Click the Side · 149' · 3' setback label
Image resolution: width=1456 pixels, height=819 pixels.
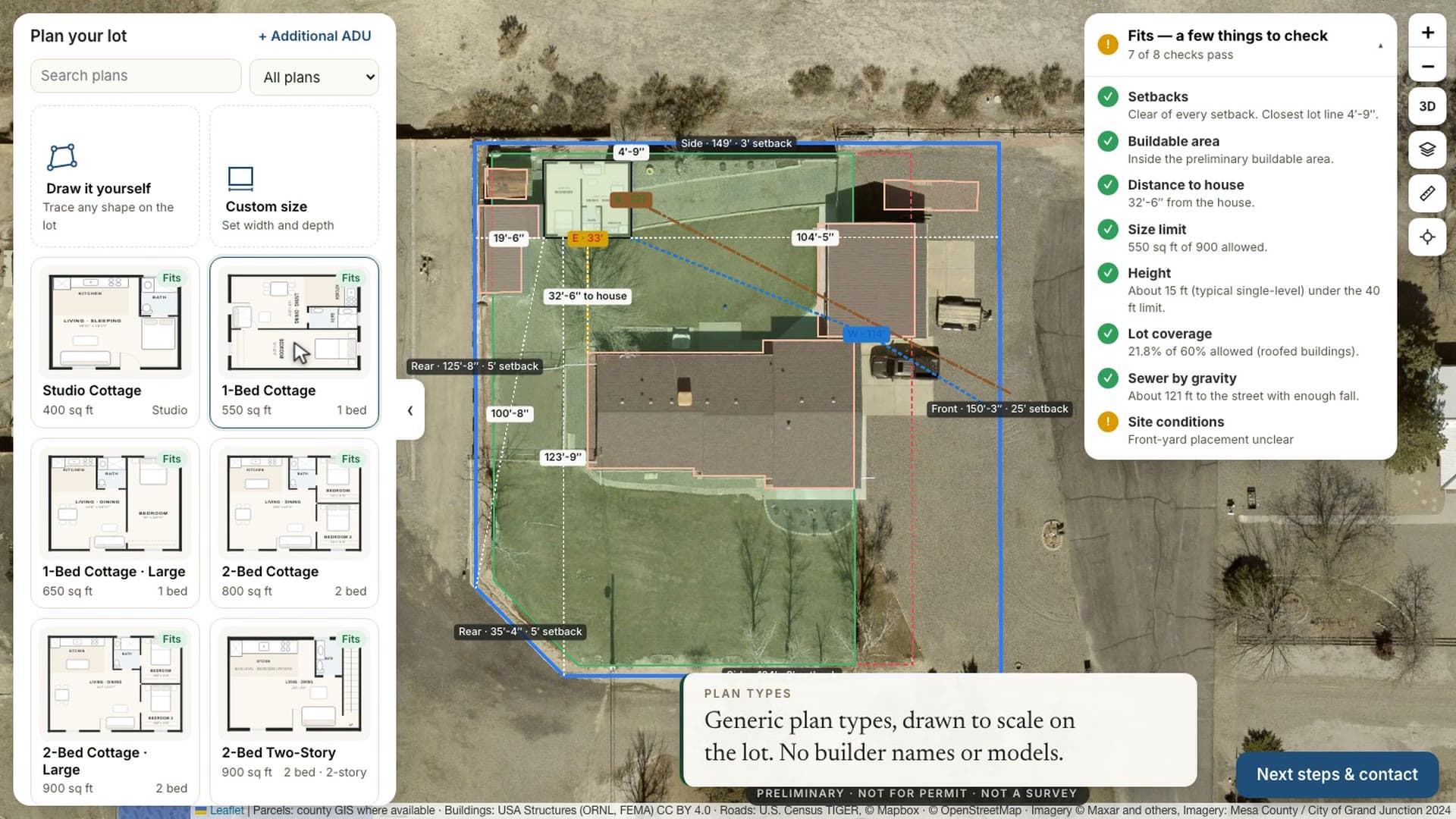[x=736, y=143]
